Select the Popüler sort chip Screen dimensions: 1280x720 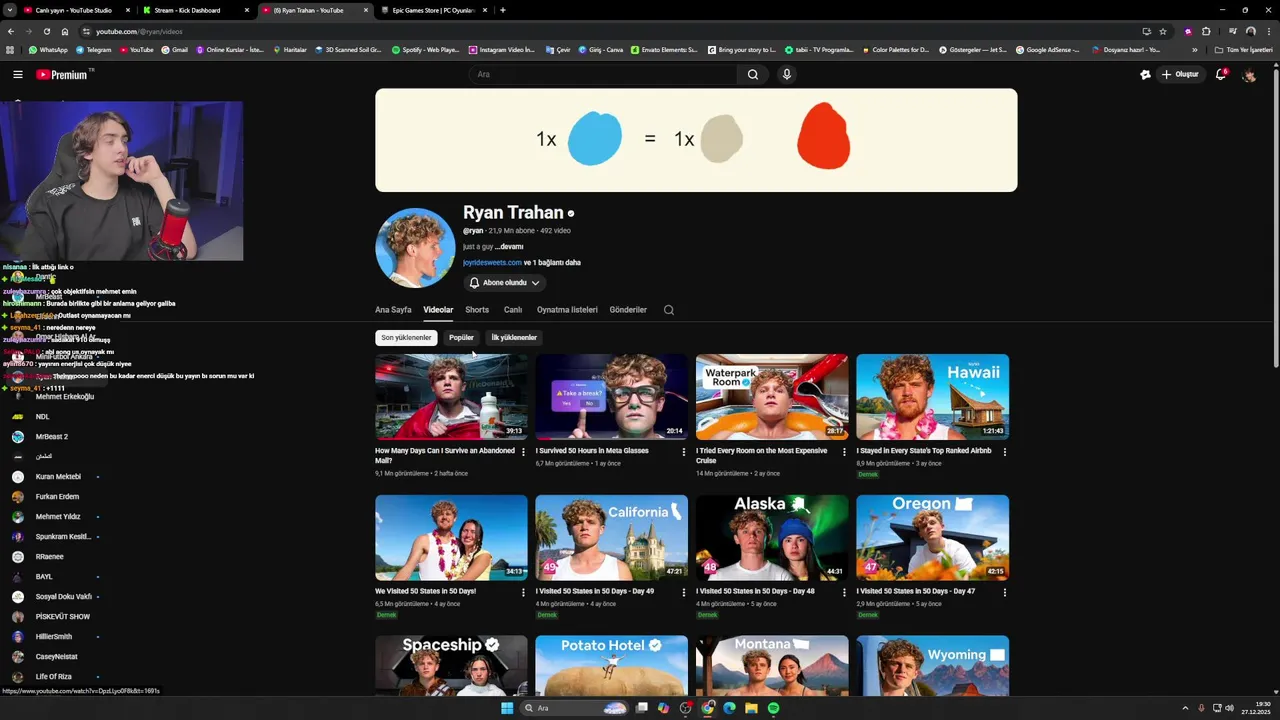point(461,338)
